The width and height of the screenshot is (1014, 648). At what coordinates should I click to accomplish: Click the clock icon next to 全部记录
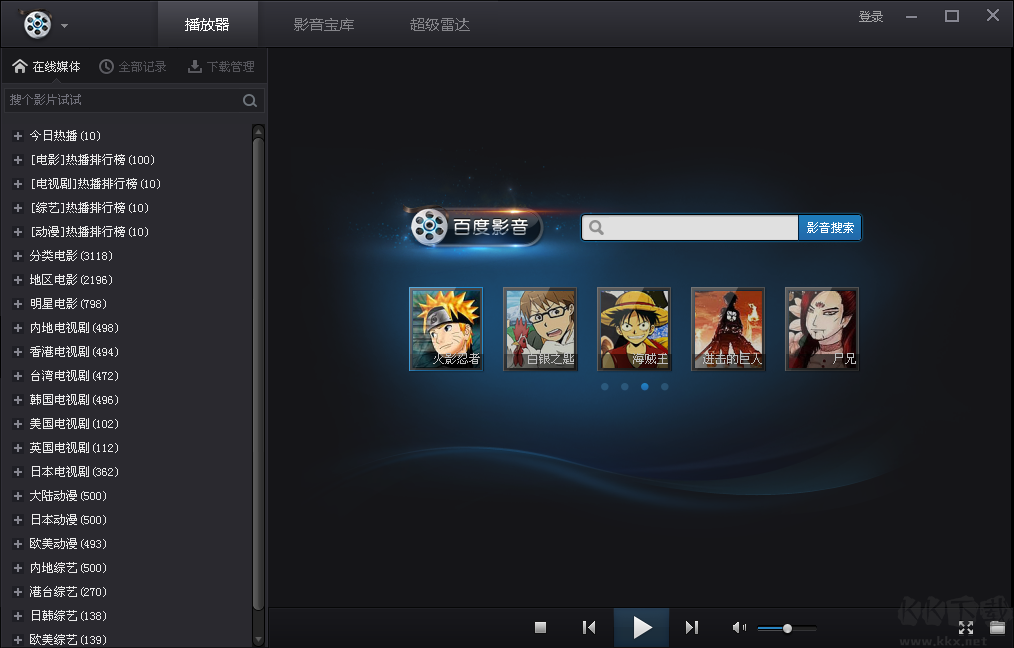pos(105,65)
